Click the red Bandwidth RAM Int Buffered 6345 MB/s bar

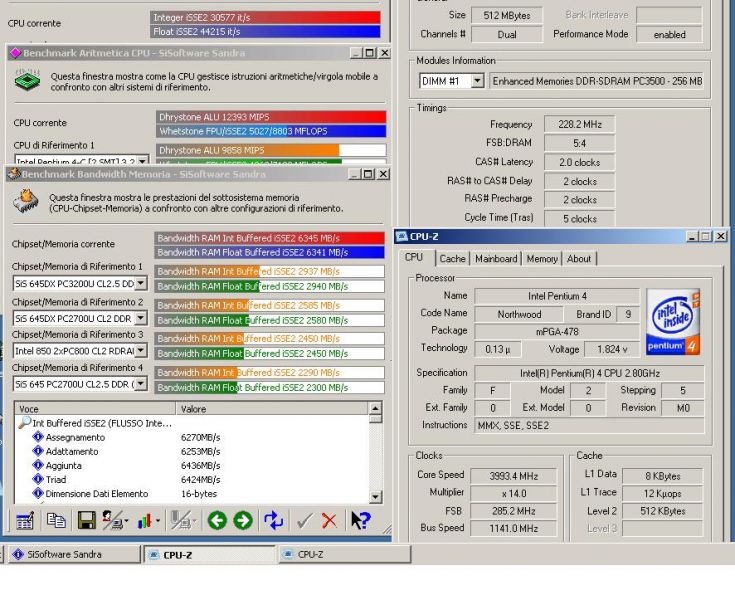270,238
